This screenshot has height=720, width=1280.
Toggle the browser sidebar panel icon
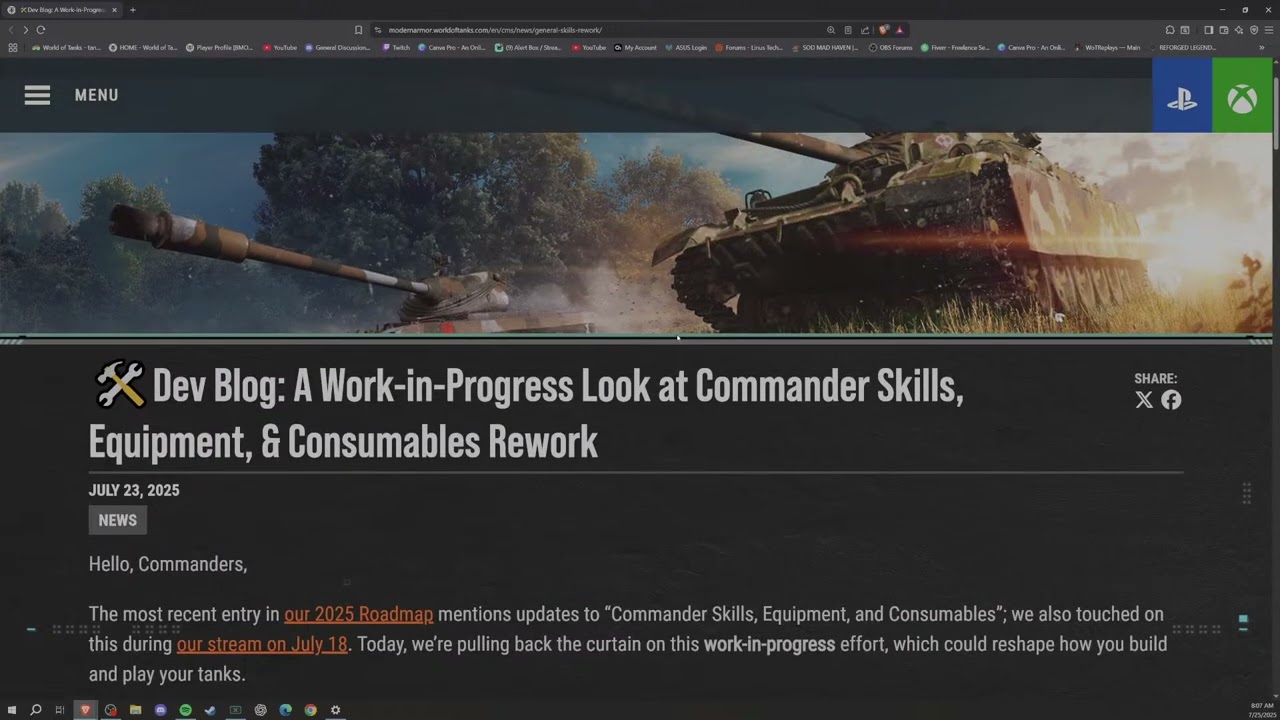click(1208, 30)
